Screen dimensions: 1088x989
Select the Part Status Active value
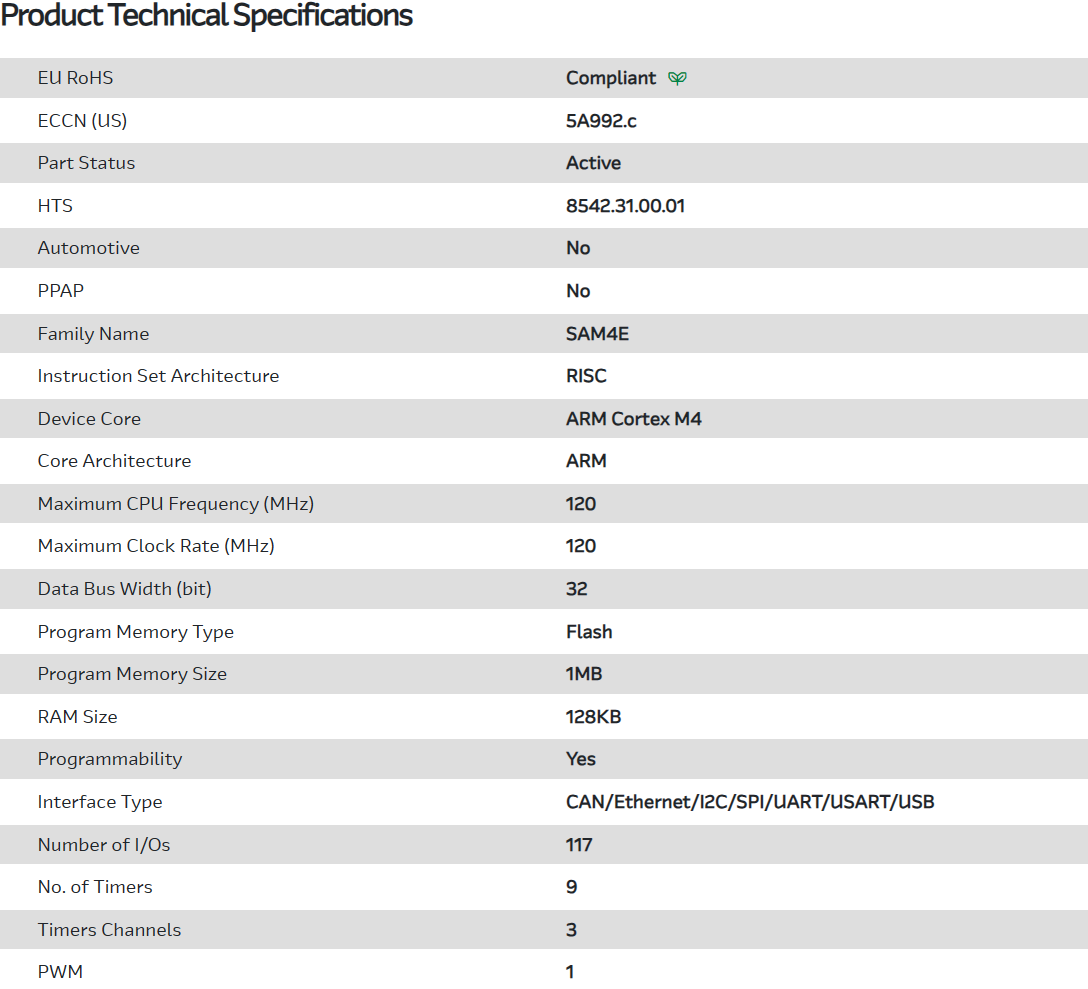(593, 163)
